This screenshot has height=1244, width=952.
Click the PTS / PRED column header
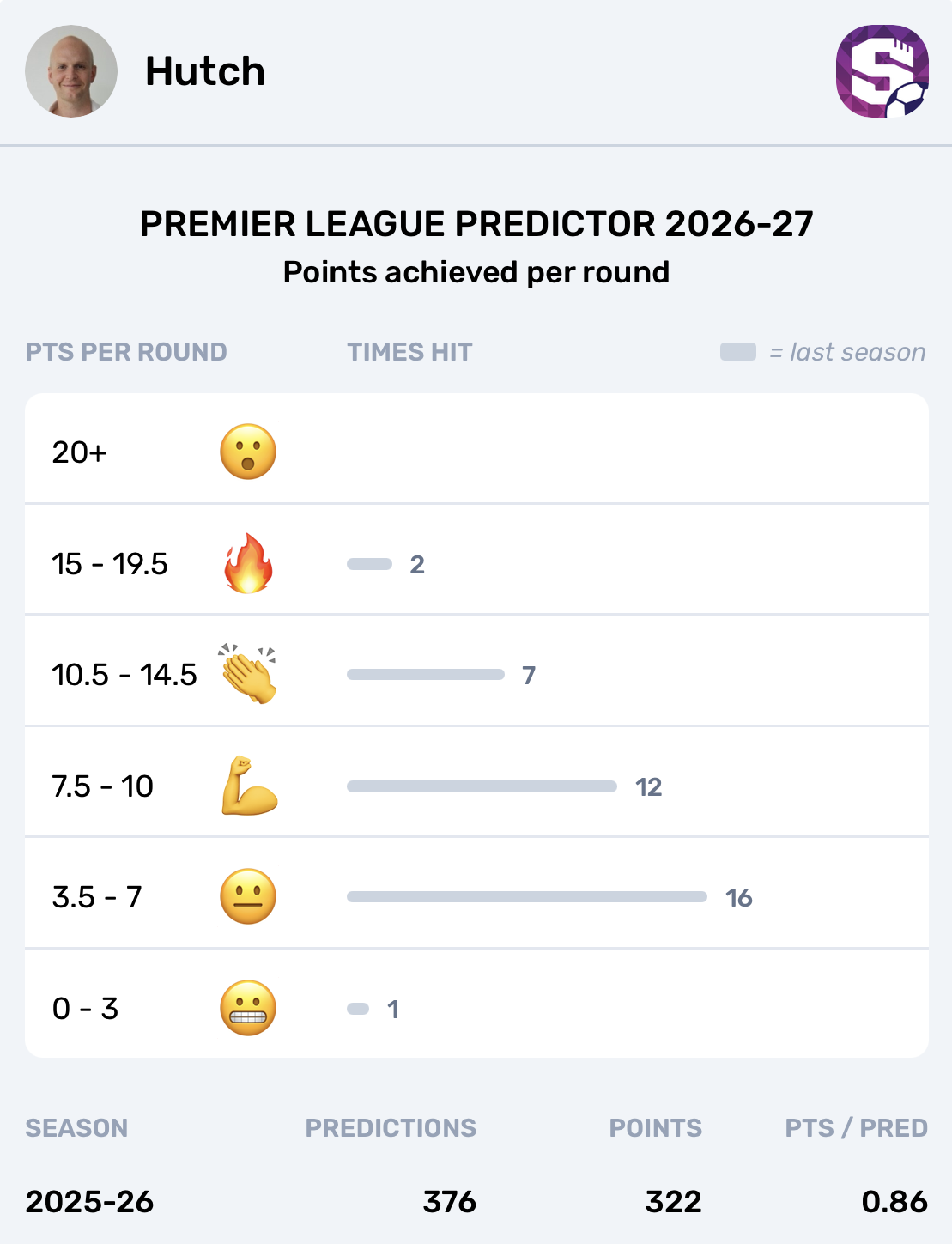click(x=857, y=1128)
